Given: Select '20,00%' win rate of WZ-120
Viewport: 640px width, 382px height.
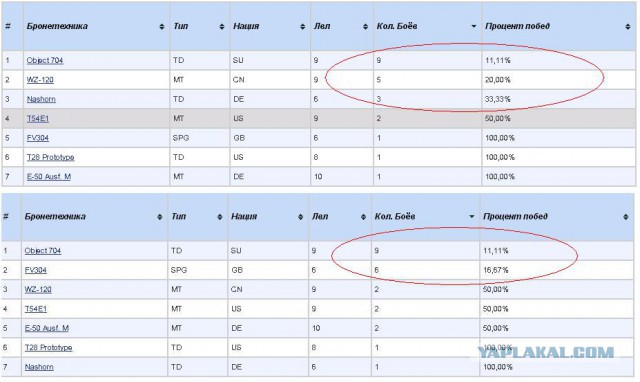Looking at the screenshot, I should [498, 80].
